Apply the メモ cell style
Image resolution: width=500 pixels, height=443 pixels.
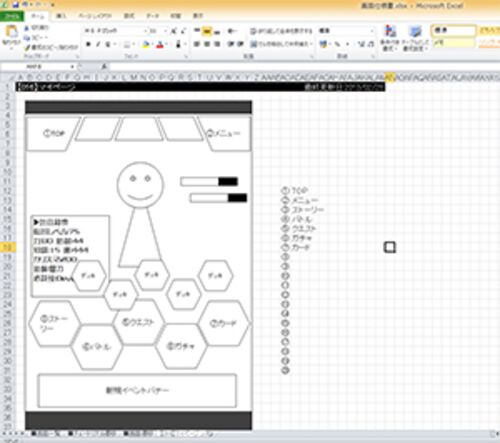454,43
